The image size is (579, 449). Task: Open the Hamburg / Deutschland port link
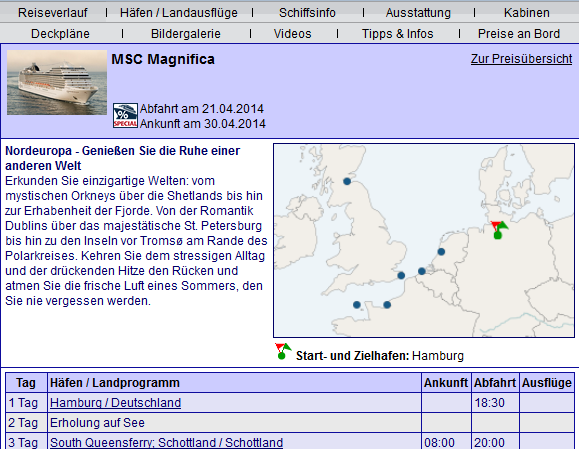point(116,402)
